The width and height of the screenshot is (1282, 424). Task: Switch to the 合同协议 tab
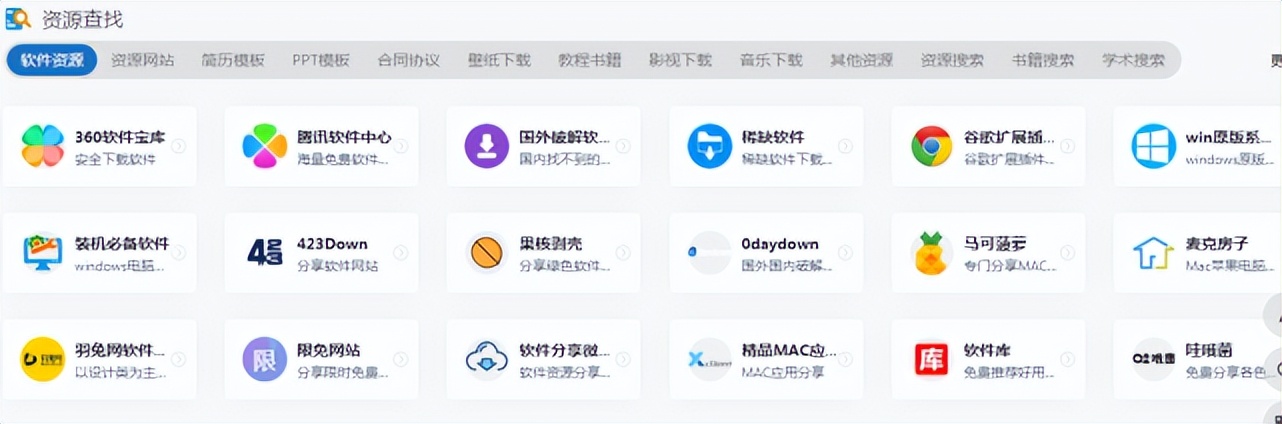(409, 60)
